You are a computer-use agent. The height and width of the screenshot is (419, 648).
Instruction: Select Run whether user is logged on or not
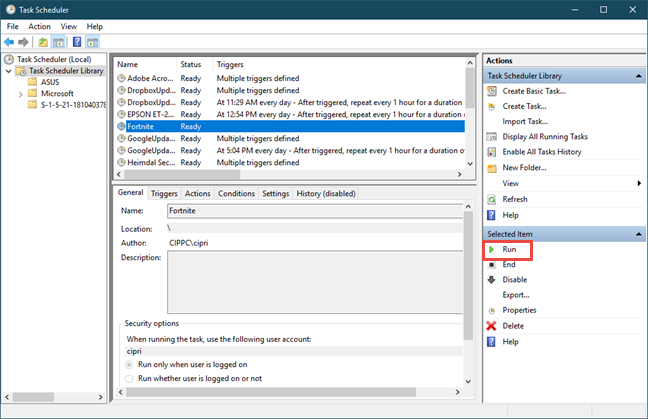129,379
